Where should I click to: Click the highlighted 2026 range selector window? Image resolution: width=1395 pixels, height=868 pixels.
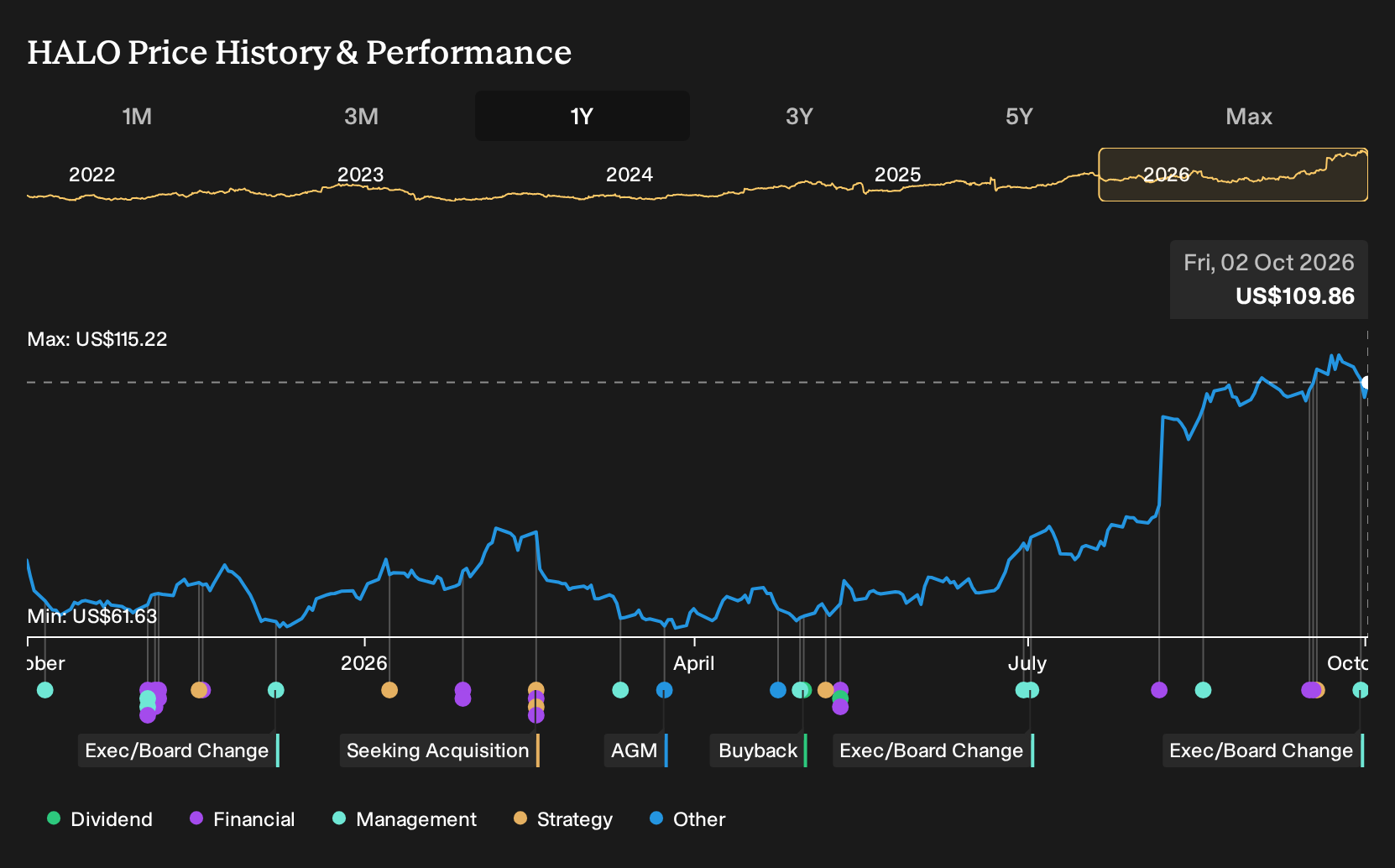tap(1233, 175)
